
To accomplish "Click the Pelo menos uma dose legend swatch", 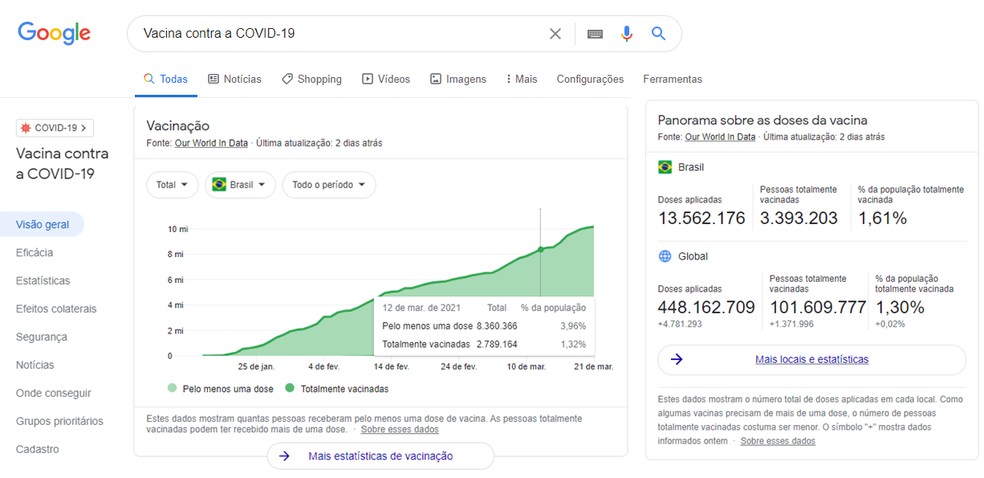I will coord(172,388).
